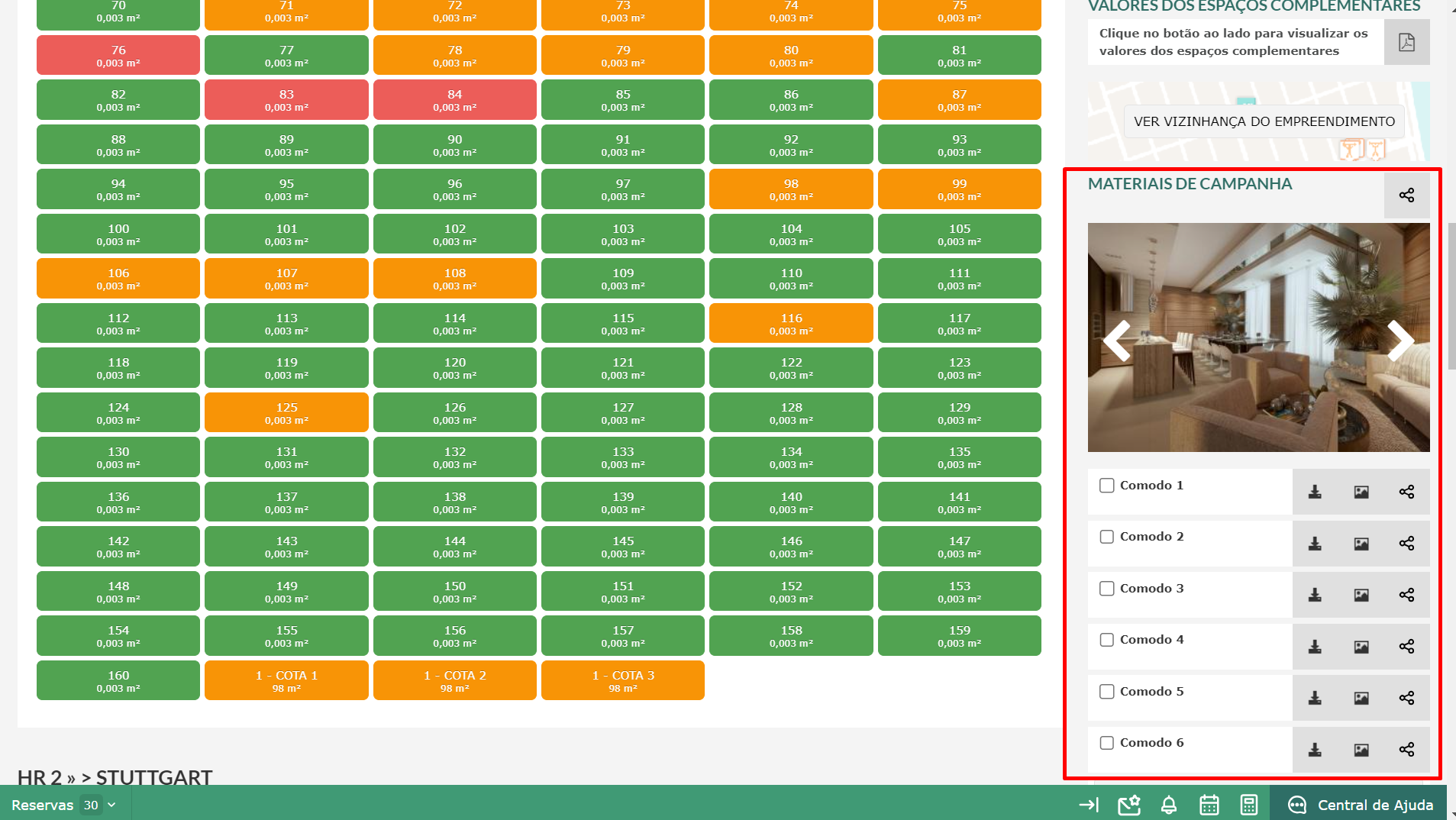Screen dimensions: 1456x820
Task: Download Comodo 3 material
Action: [x=1315, y=595]
